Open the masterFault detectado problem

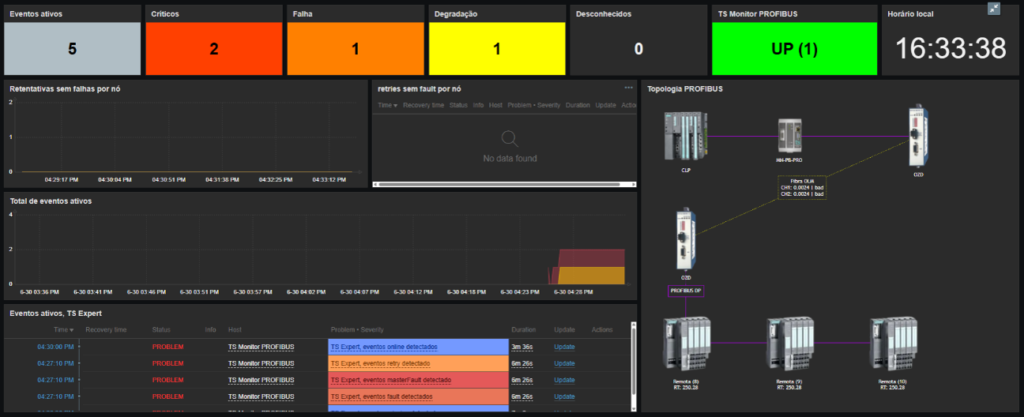[391, 380]
